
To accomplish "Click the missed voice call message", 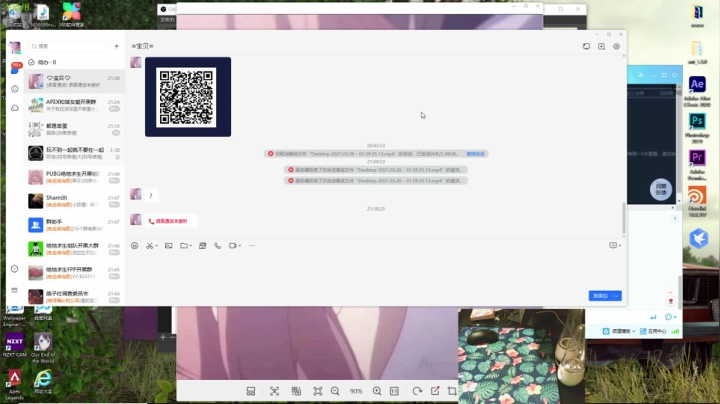I will [171, 221].
